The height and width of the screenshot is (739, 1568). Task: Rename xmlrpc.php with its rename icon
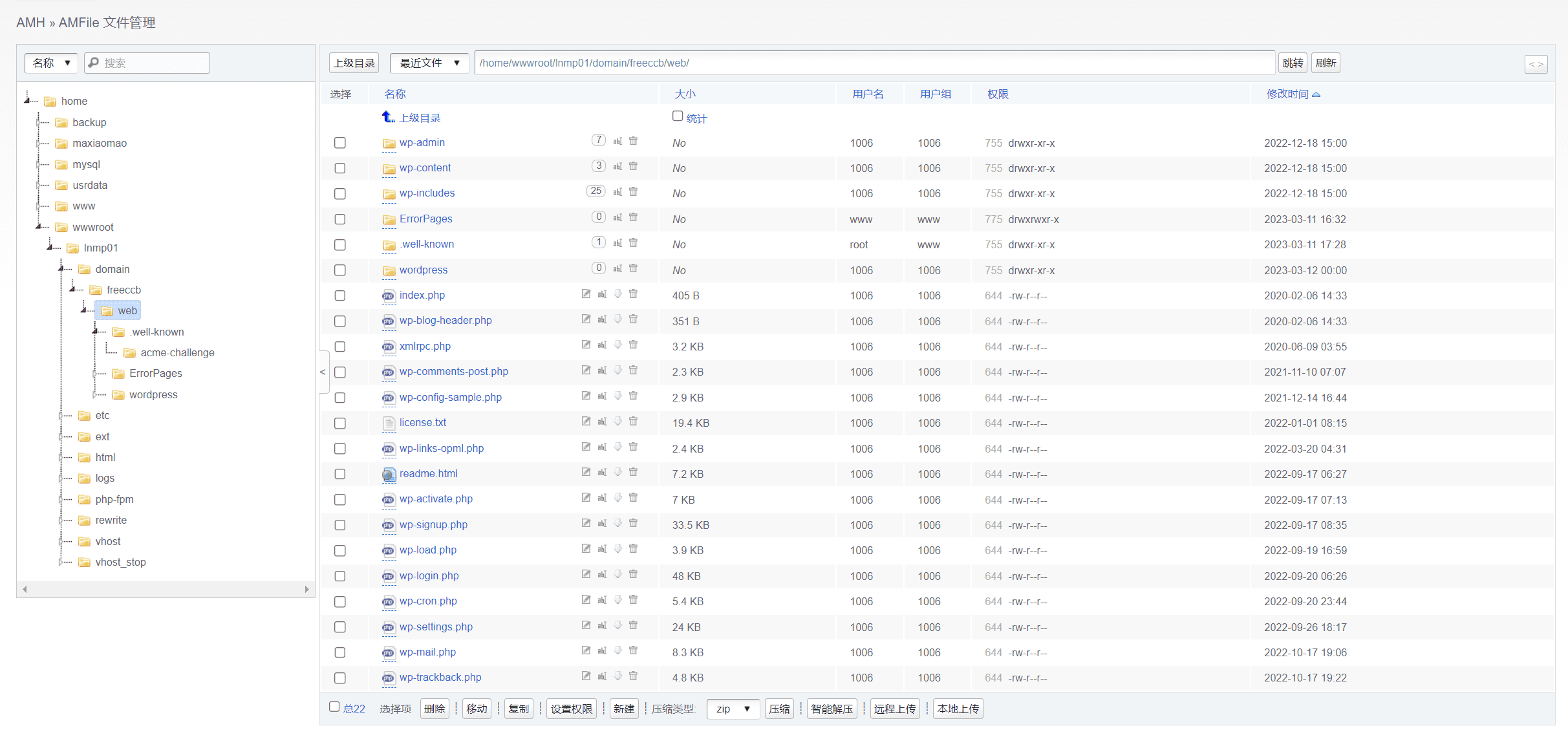pos(602,345)
